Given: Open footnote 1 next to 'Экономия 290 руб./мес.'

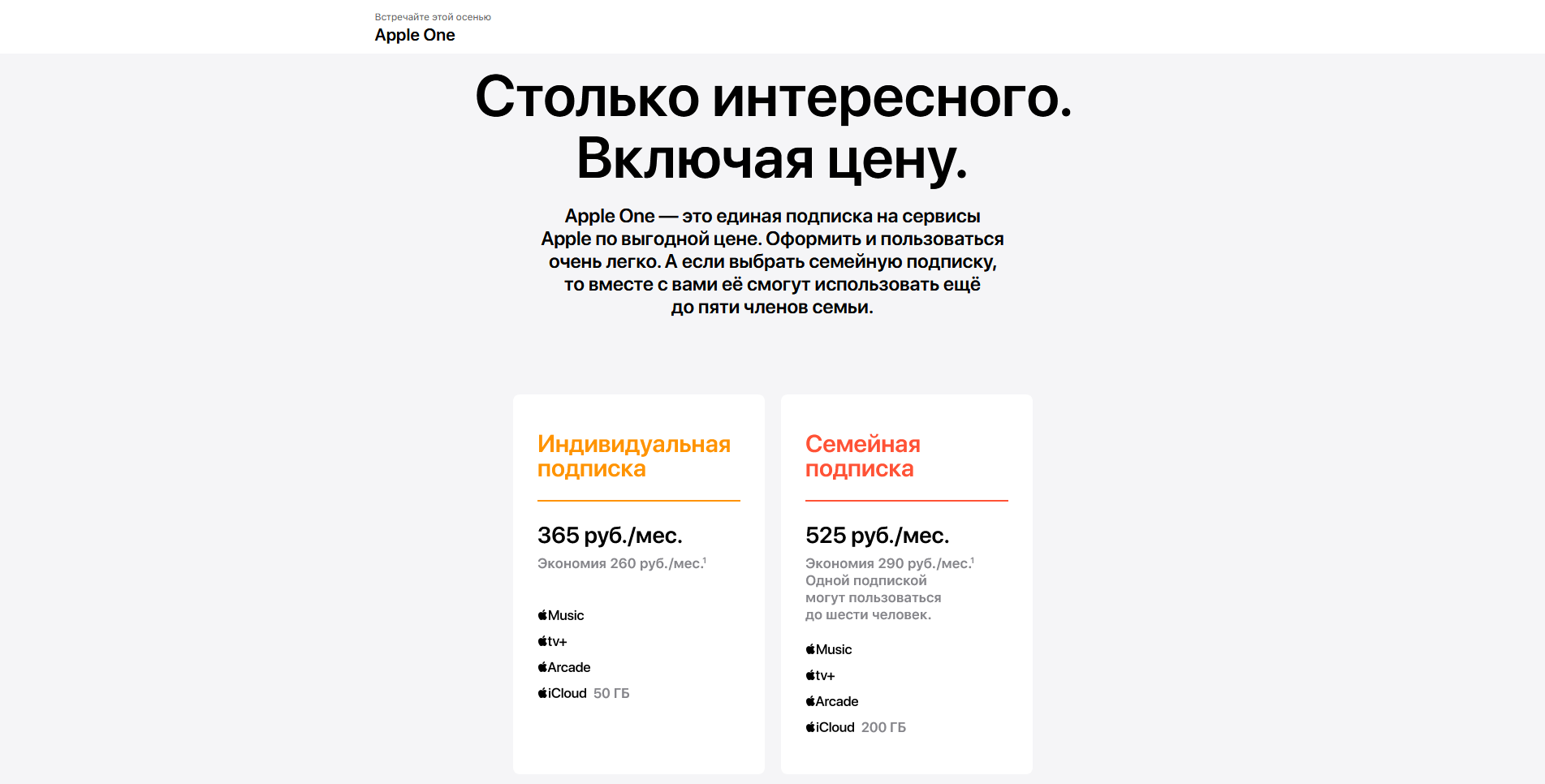Looking at the screenshot, I should click(973, 560).
